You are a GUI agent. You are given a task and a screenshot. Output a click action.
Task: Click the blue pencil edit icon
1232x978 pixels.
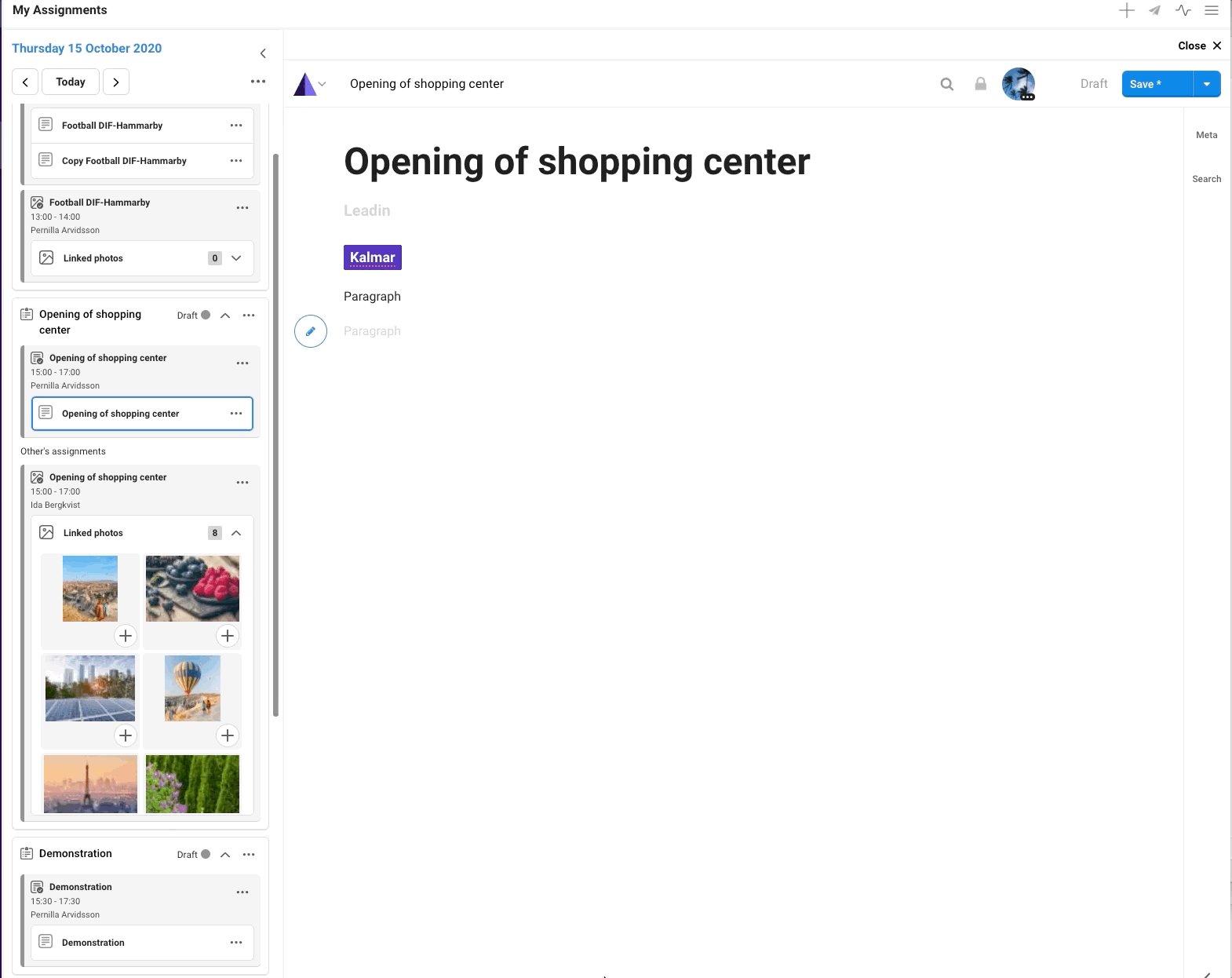(x=311, y=331)
